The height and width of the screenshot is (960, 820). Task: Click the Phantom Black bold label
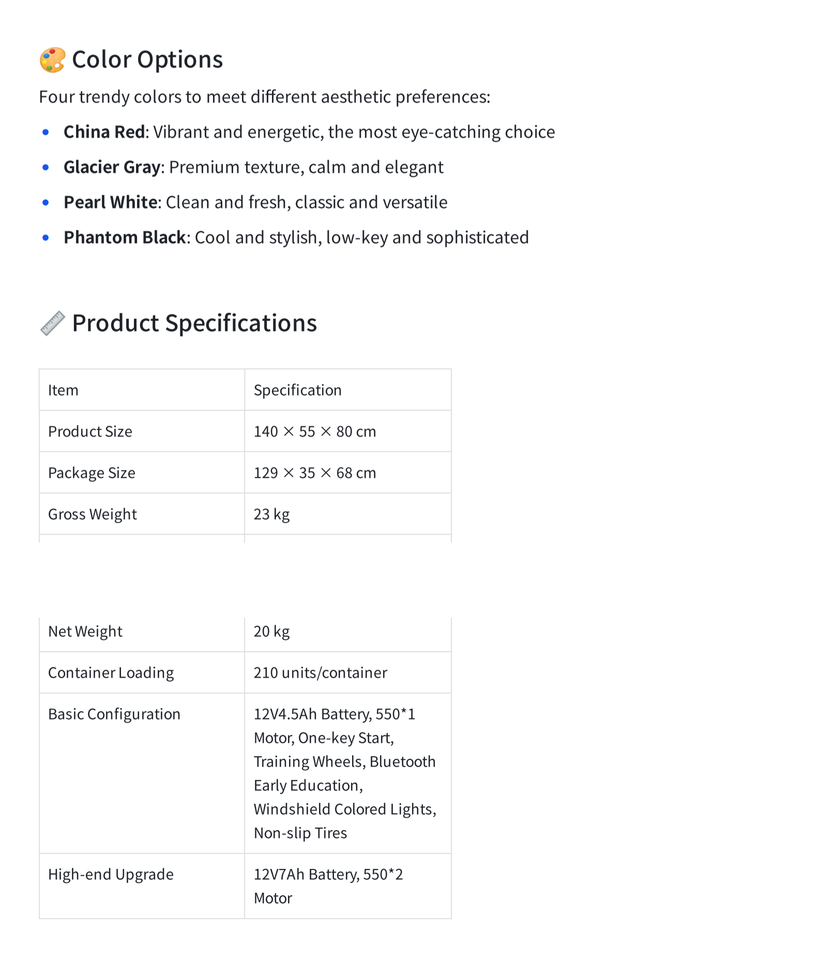[x=125, y=238]
